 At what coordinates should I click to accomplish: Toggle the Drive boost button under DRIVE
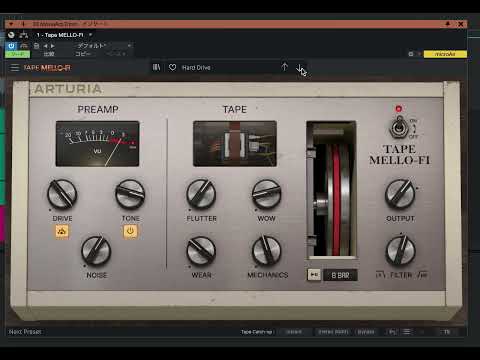[x=62, y=231]
